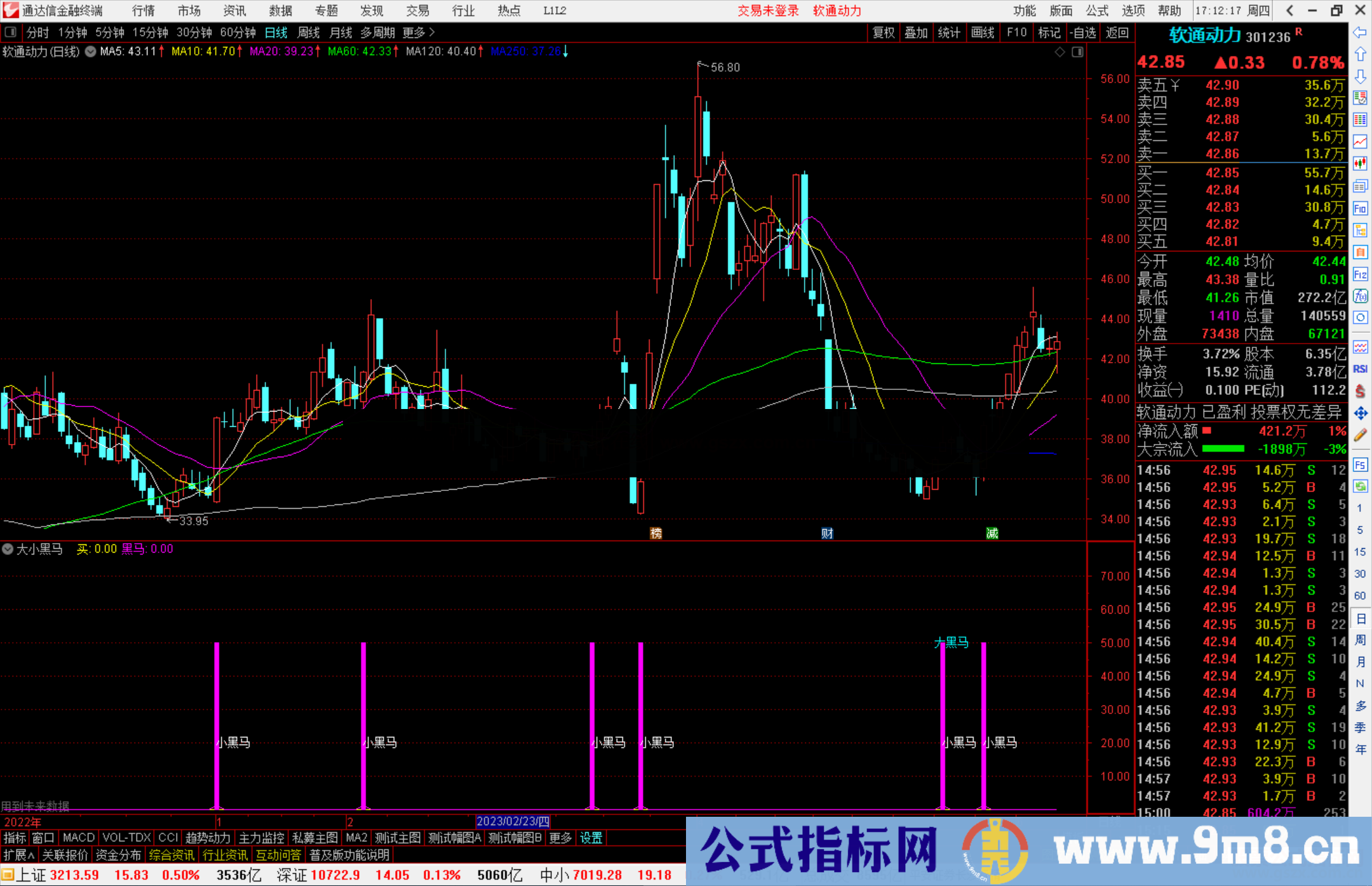This screenshot has width=1372, height=886.
Task: Expand the 更多 periods dropdown
Action: click(x=413, y=32)
